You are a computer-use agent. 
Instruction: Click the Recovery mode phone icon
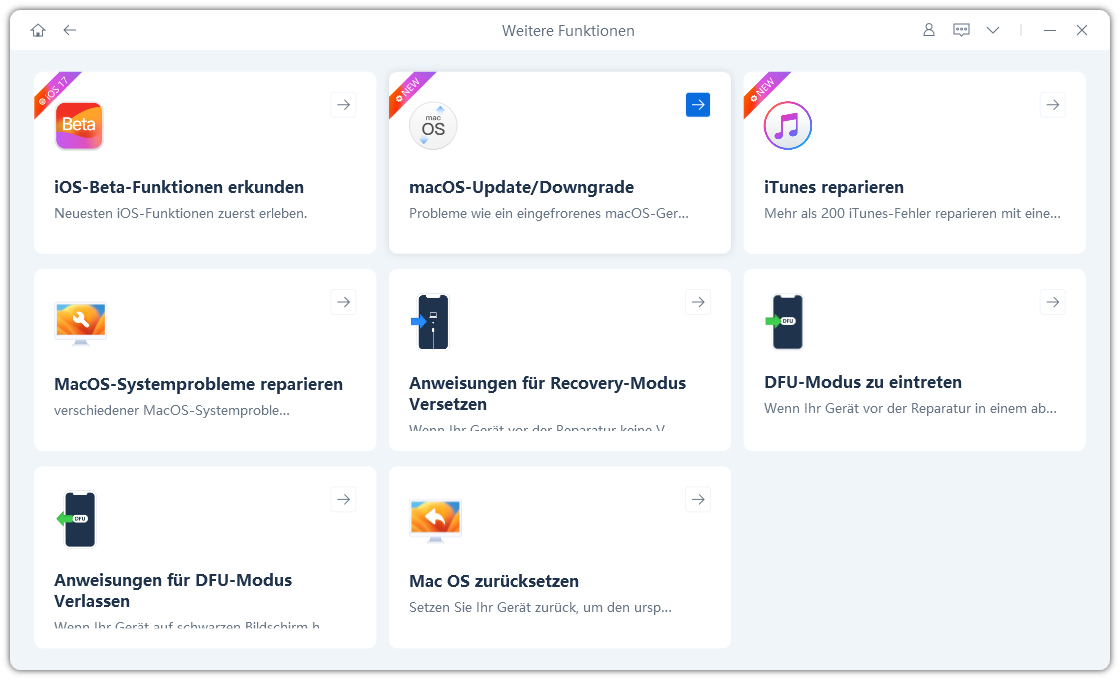pyautogui.click(x=433, y=322)
